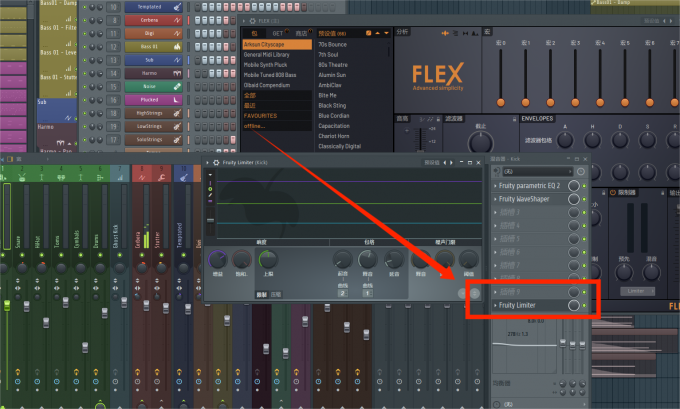Click the envelope A attack knob in FLEX
Image resolution: width=680 pixels, height=409 pixels.
tap(565, 140)
